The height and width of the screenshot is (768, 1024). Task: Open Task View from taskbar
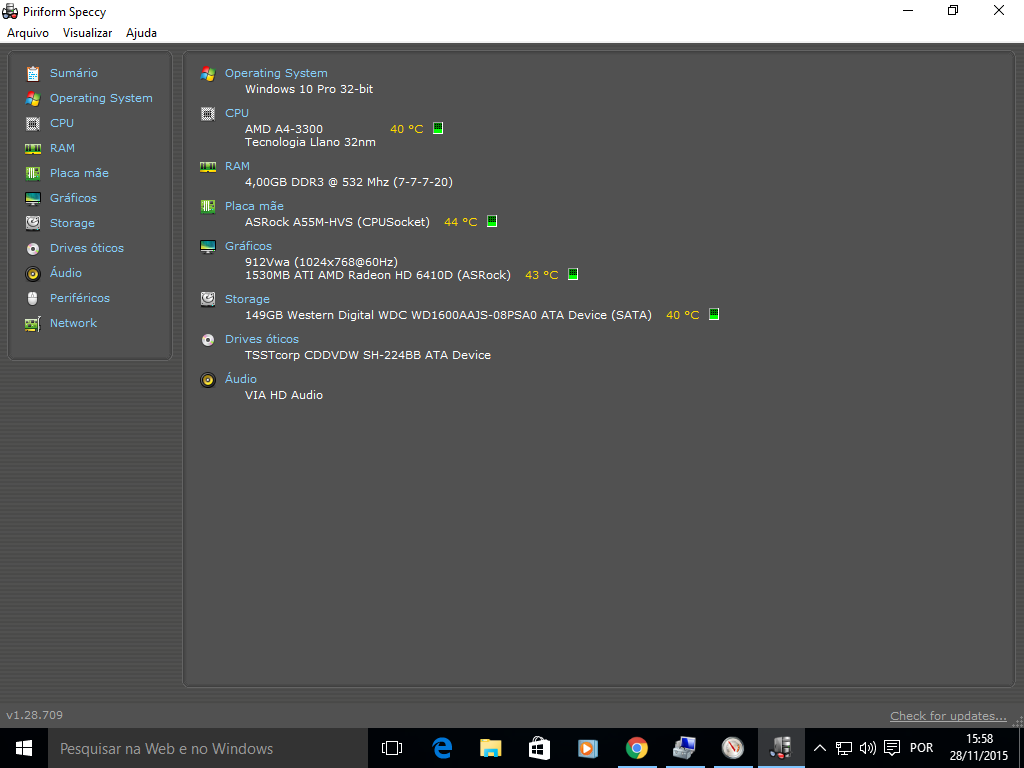pos(392,748)
